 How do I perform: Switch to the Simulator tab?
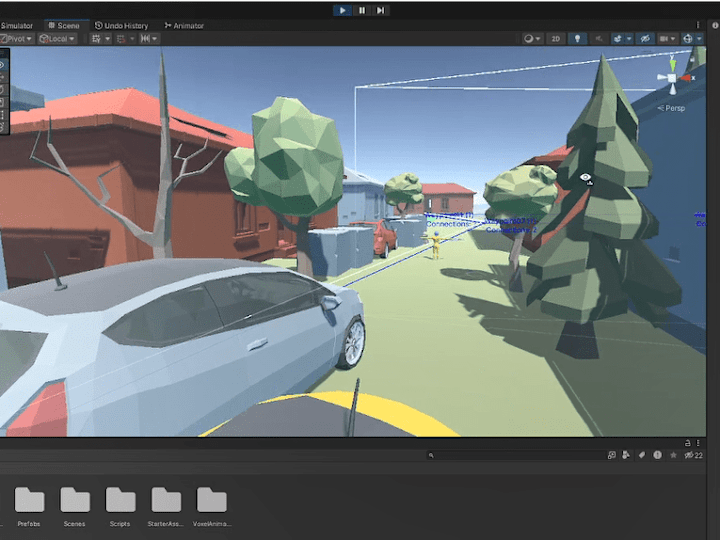[17, 26]
